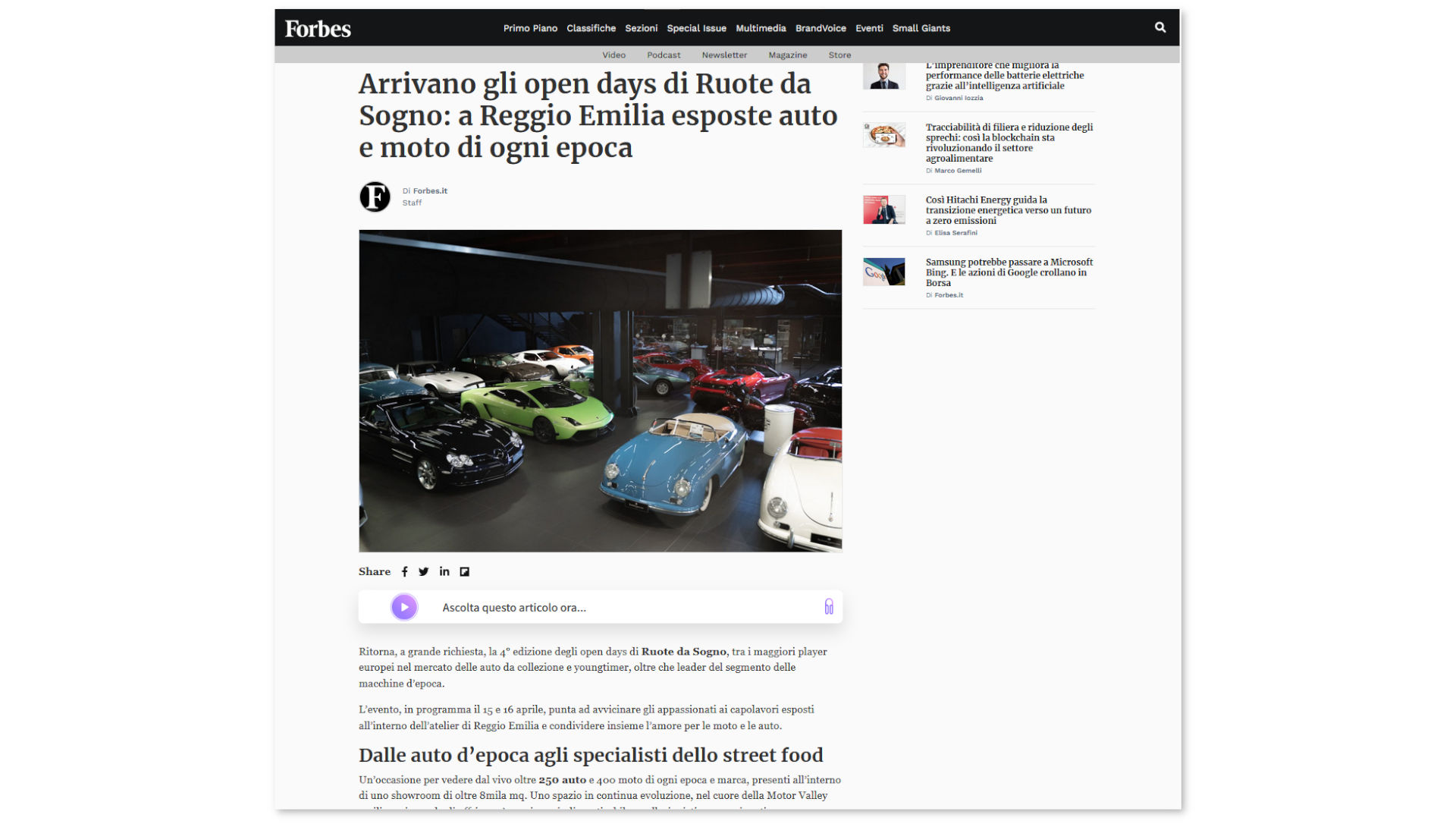Expand the Sezioni menu
Image resolution: width=1456 pixels, height=824 pixels.
641,28
